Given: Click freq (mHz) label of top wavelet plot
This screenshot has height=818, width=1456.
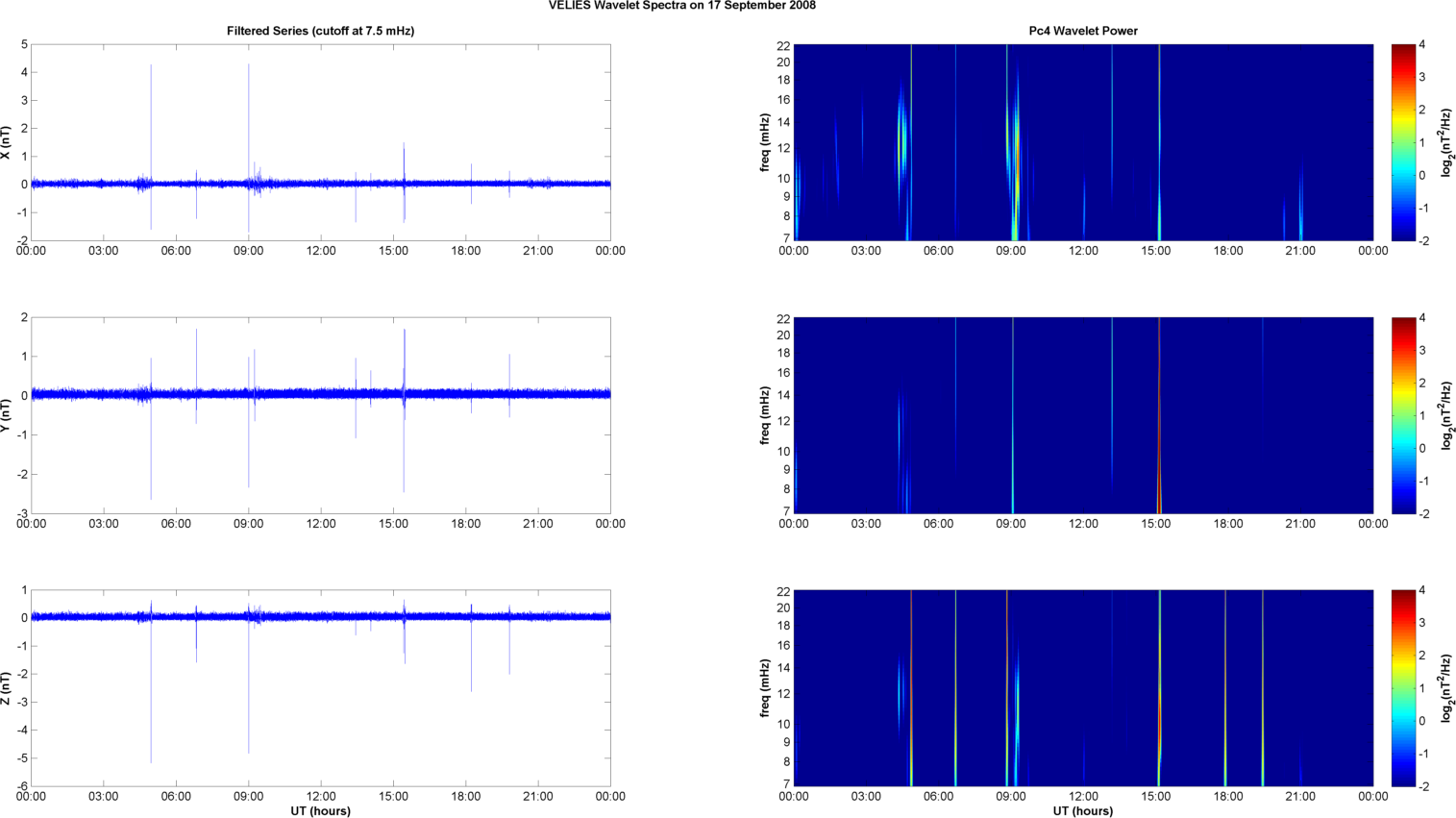Looking at the screenshot, I should click(765, 142).
